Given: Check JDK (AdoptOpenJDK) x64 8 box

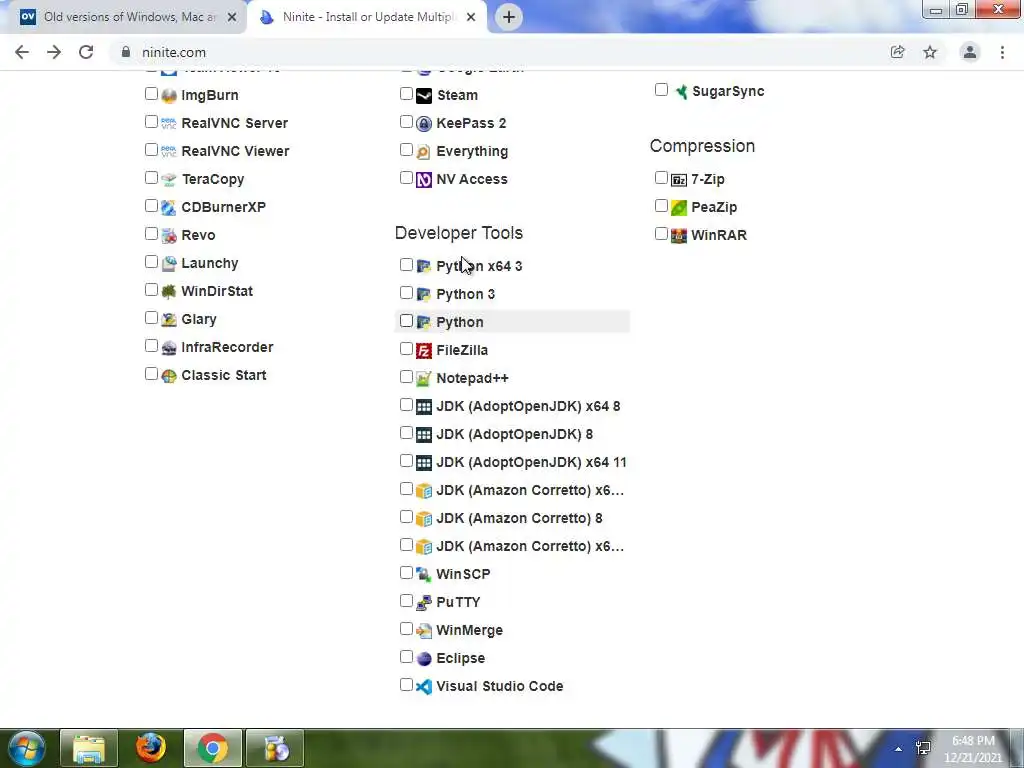Looking at the screenshot, I should coord(406,405).
